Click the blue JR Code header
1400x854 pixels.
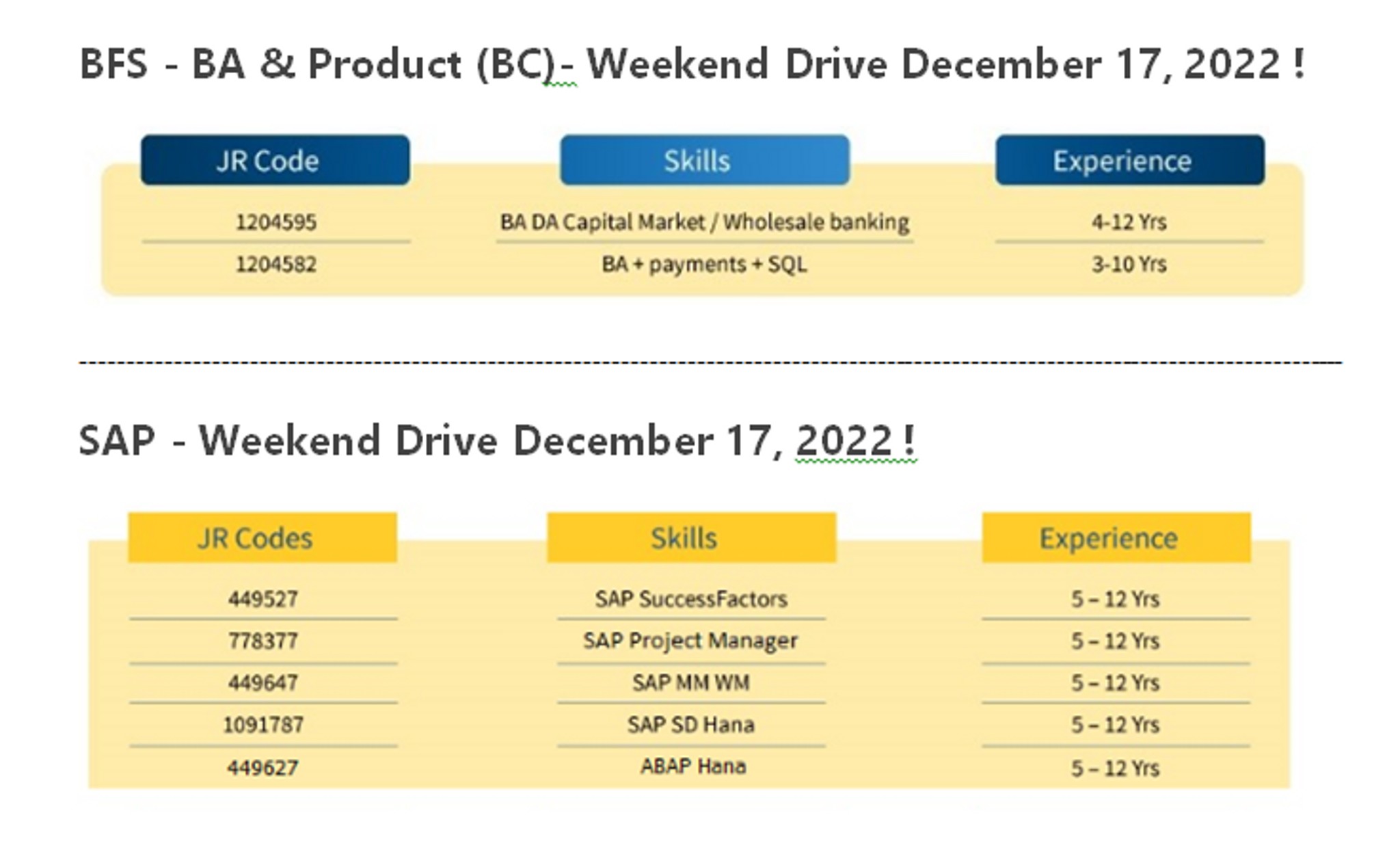pyautogui.click(x=275, y=160)
